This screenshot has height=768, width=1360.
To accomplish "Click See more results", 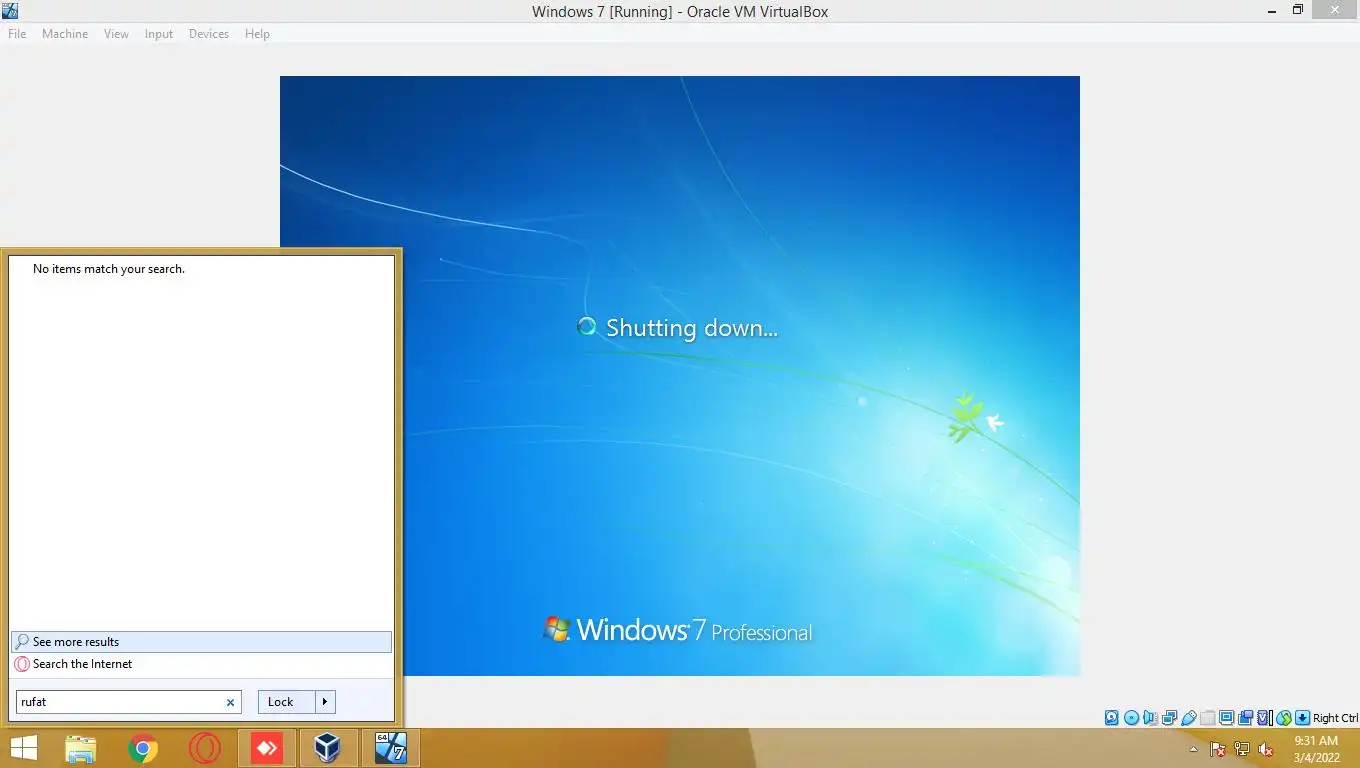I will coord(201,642).
